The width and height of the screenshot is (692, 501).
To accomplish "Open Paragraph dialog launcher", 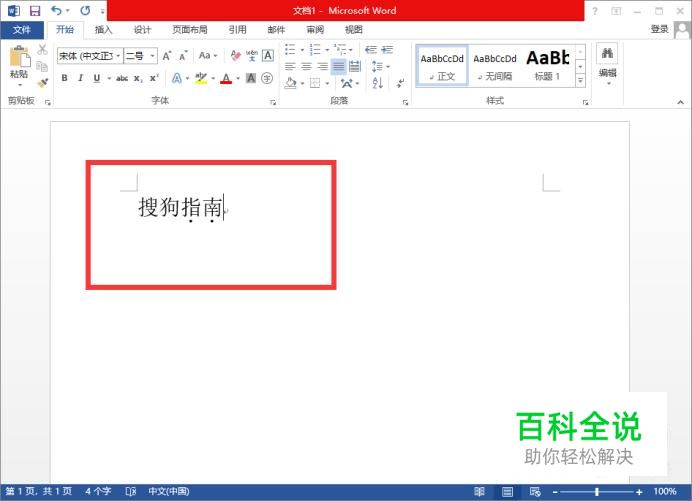I will click(405, 102).
